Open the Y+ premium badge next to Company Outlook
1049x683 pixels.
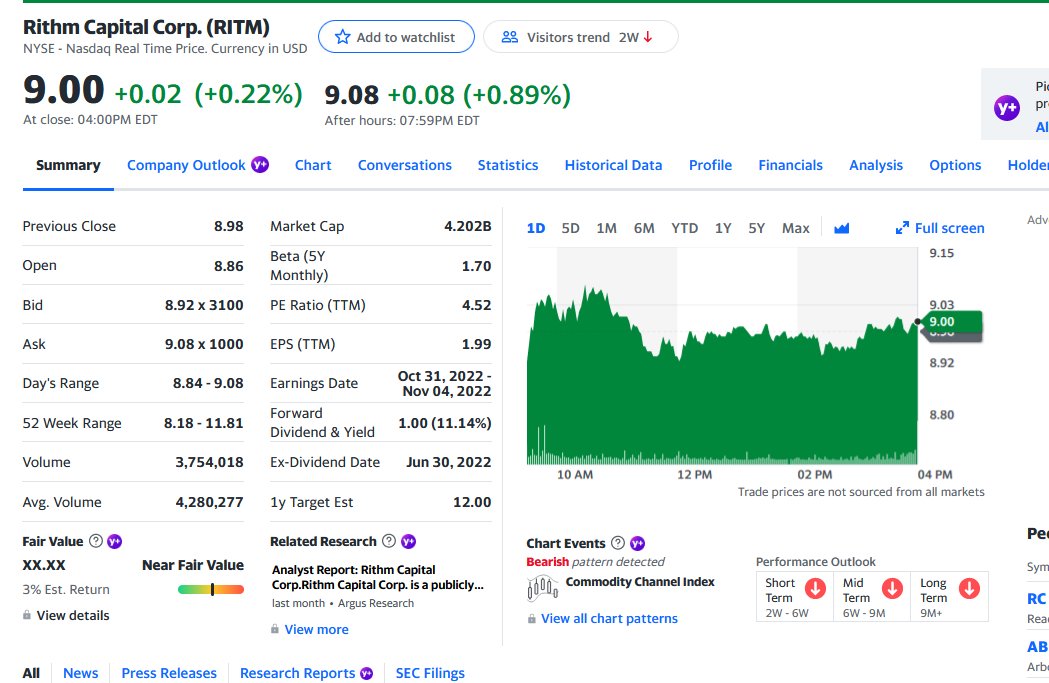tap(260, 165)
